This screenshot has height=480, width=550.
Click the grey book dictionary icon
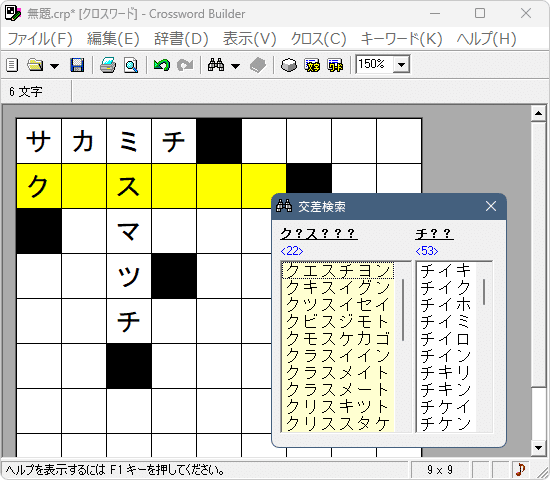(258, 65)
